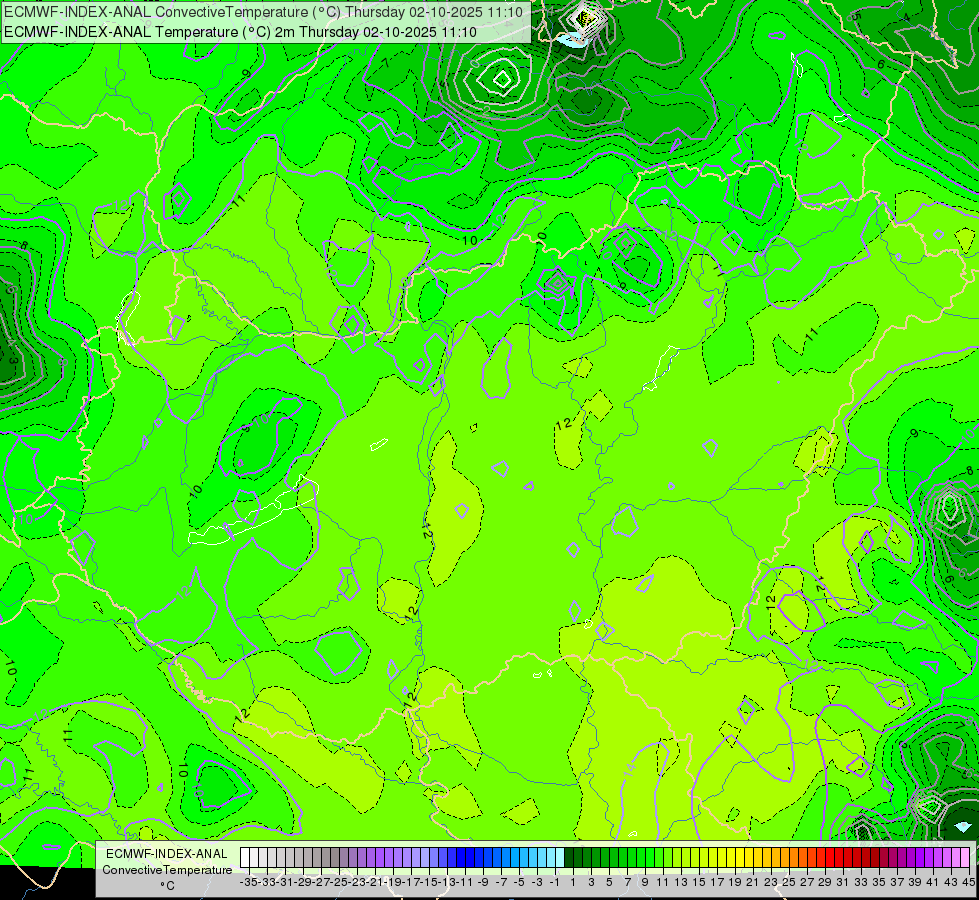979x900 pixels.
Task: Pick the yellow swatch above label 17
Action: pos(714,858)
